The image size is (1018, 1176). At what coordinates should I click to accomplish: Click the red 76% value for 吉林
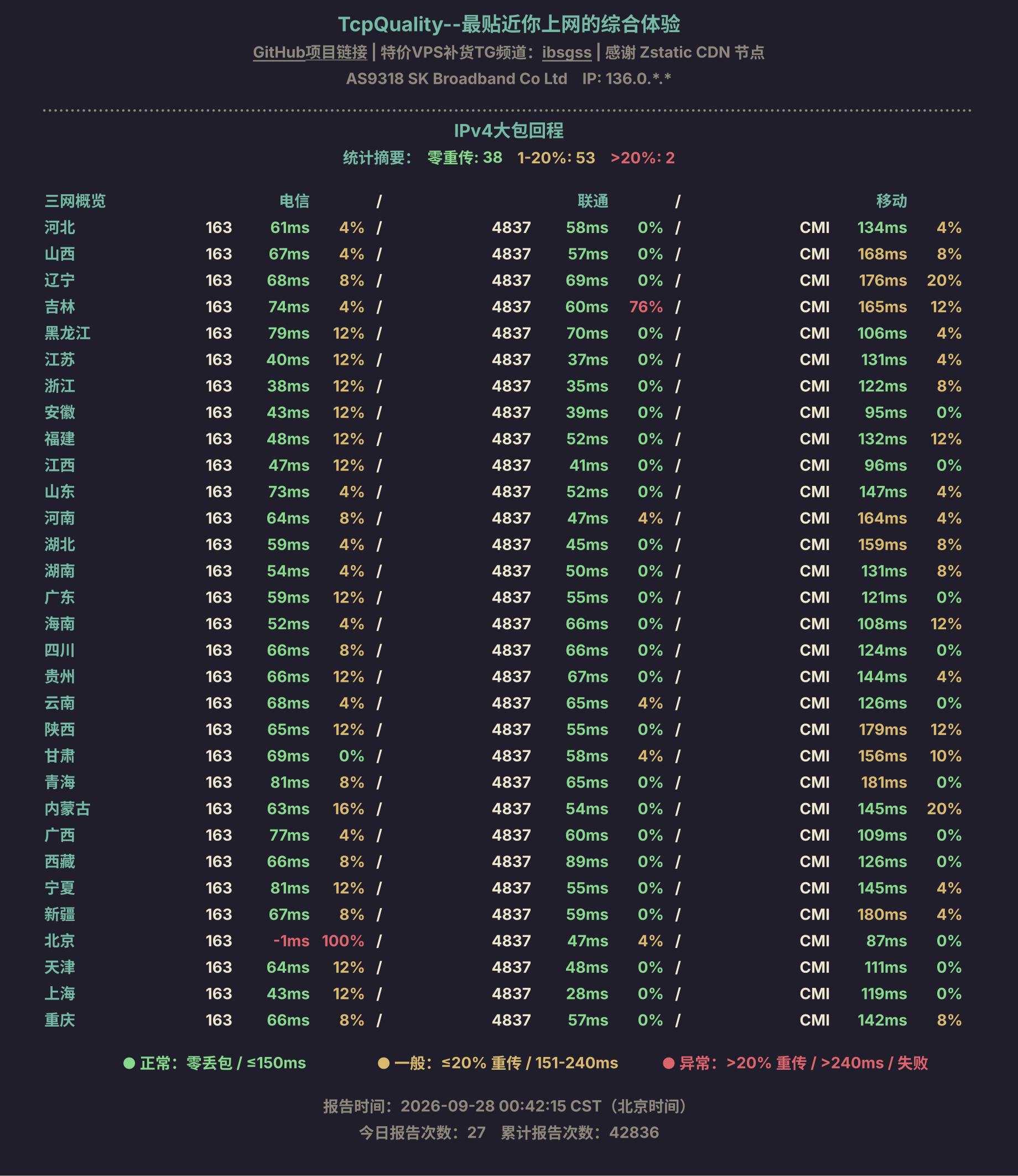(646, 307)
